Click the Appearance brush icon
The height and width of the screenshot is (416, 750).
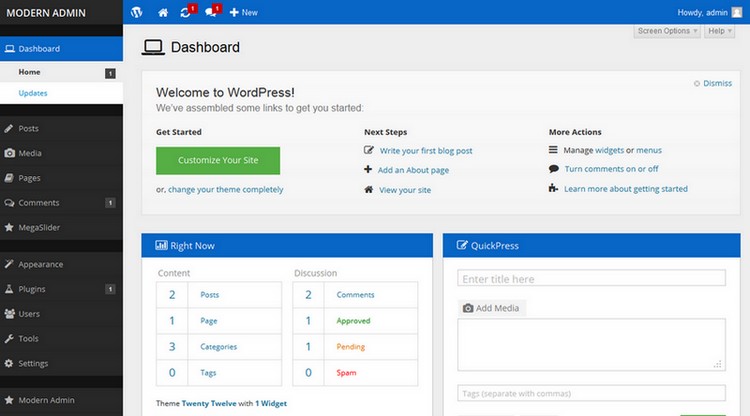(x=9, y=264)
